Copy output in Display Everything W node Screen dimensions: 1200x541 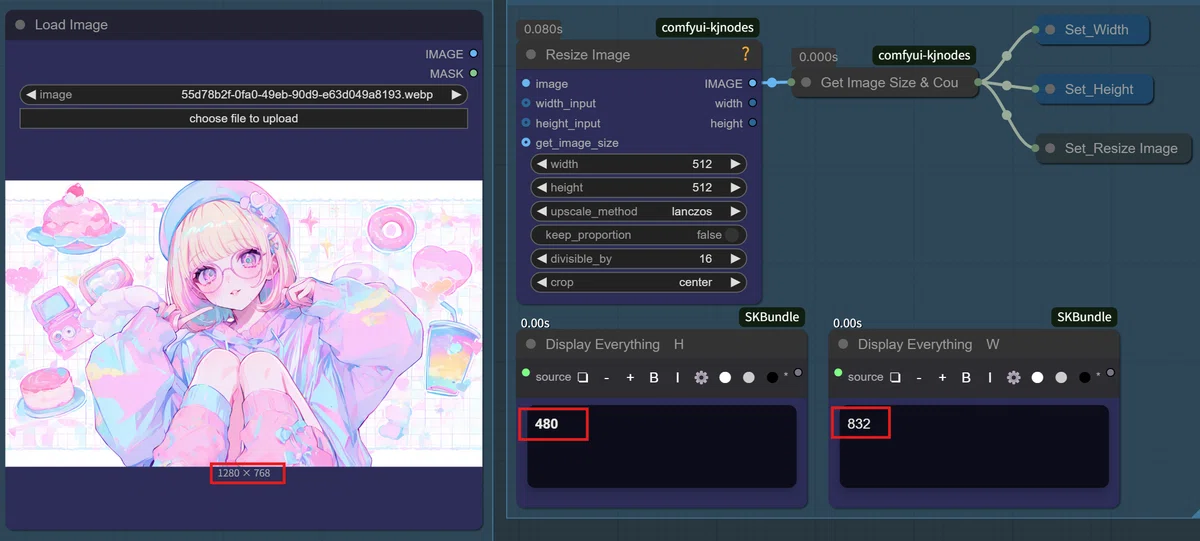pyautogui.click(x=895, y=377)
